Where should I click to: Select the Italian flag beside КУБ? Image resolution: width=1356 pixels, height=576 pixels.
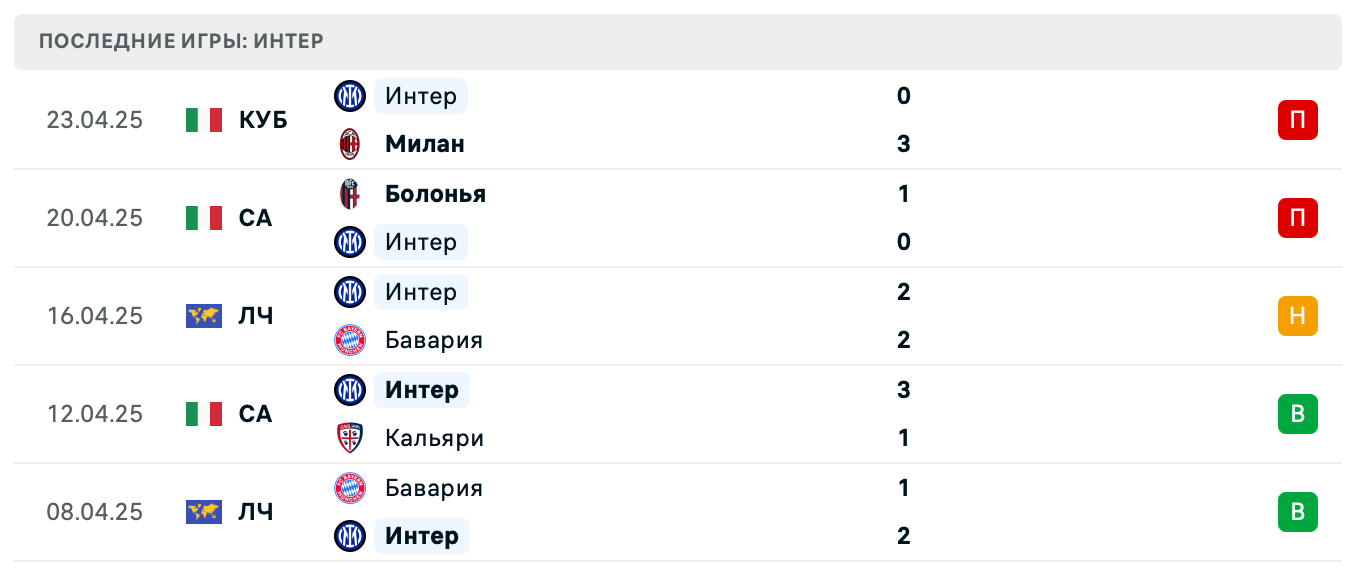point(203,119)
